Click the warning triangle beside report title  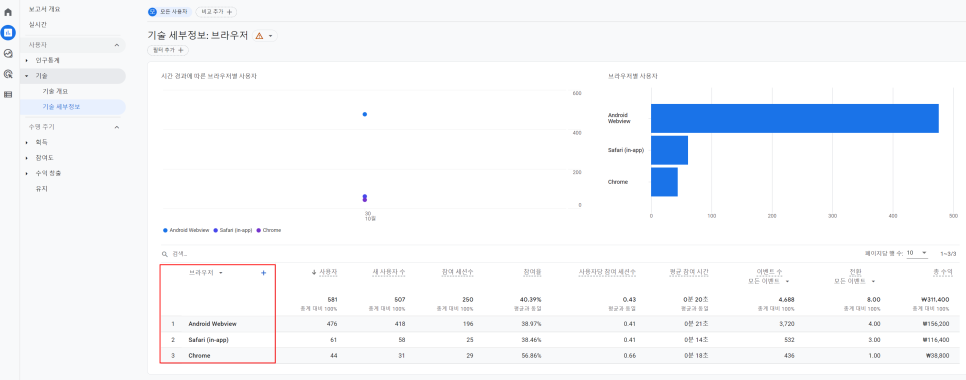pyautogui.click(x=259, y=36)
